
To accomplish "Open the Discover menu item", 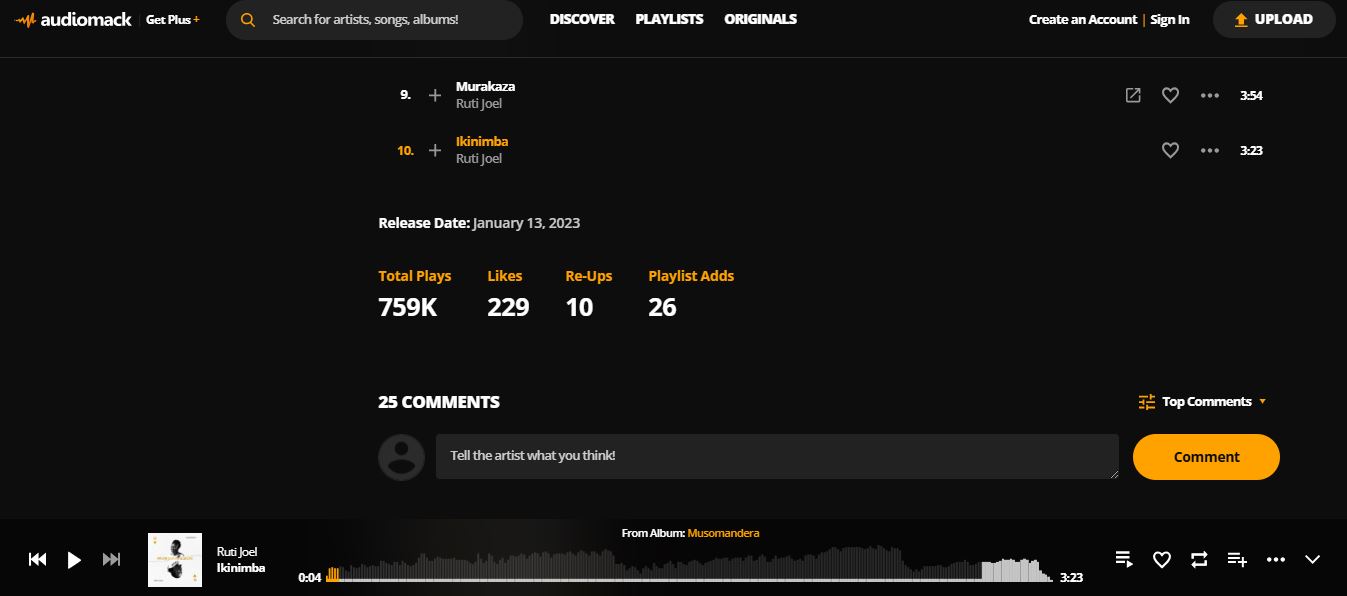I will 582,19.
